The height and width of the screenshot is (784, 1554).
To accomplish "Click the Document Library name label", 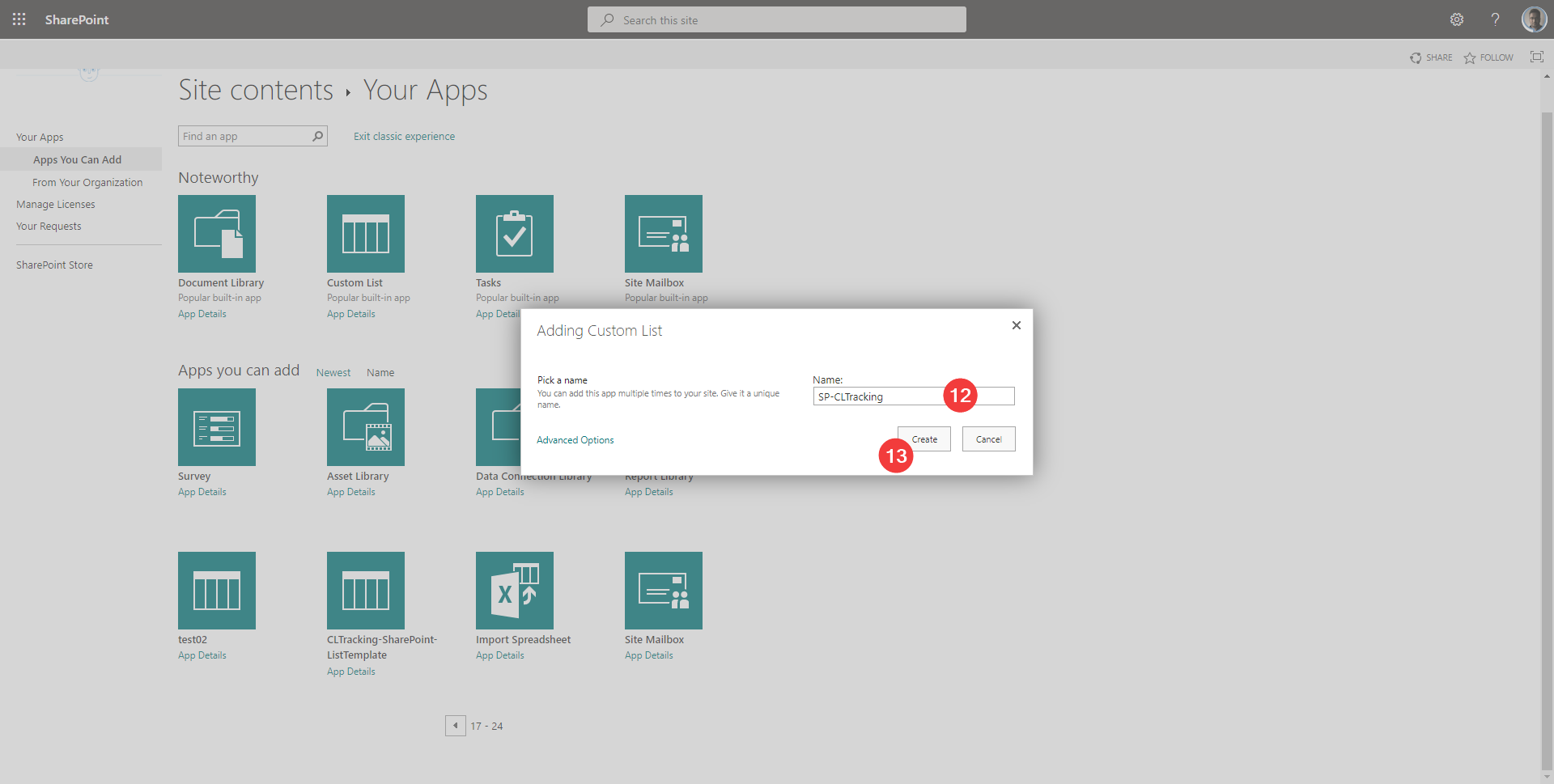I will pos(221,283).
